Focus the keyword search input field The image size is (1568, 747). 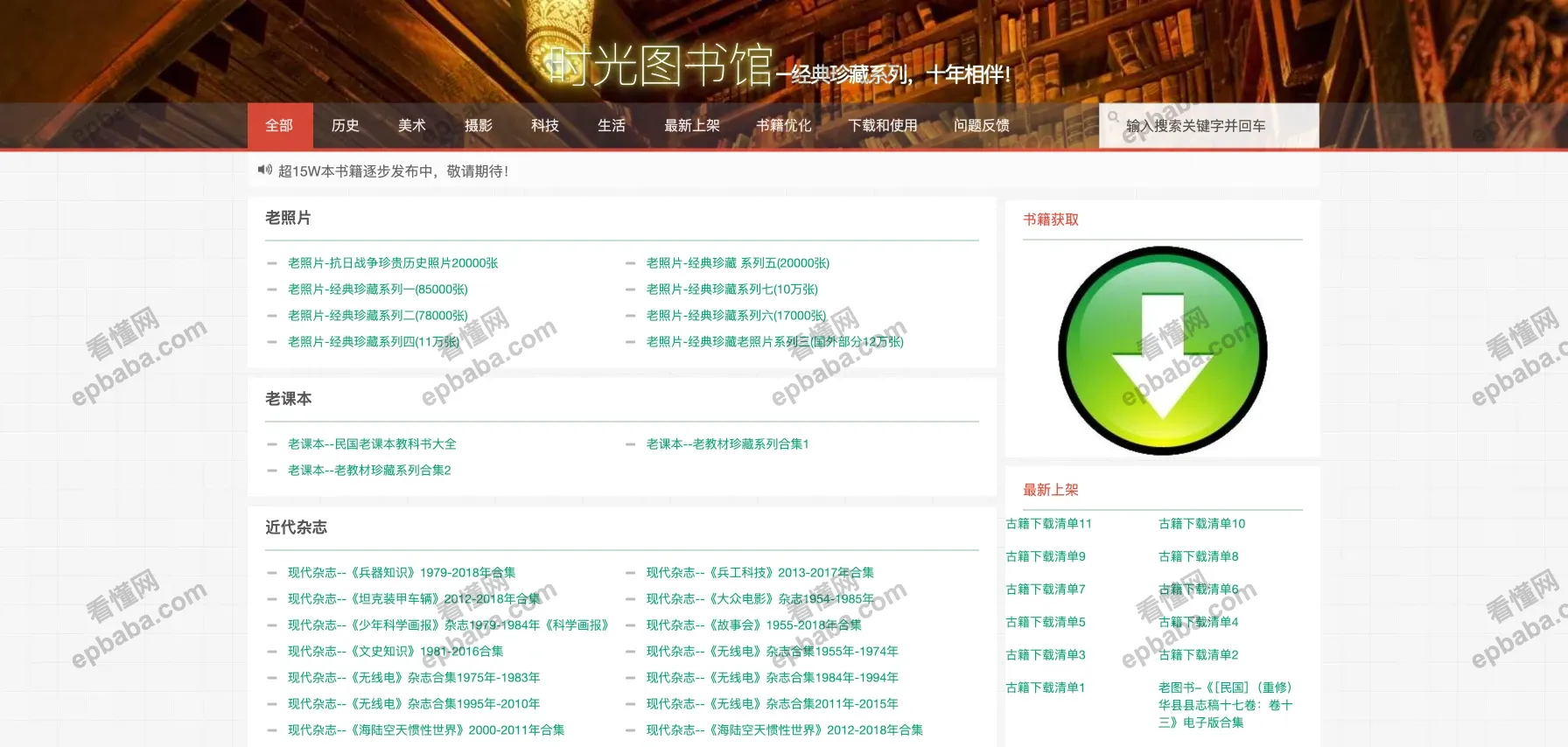pos(1209,126)
